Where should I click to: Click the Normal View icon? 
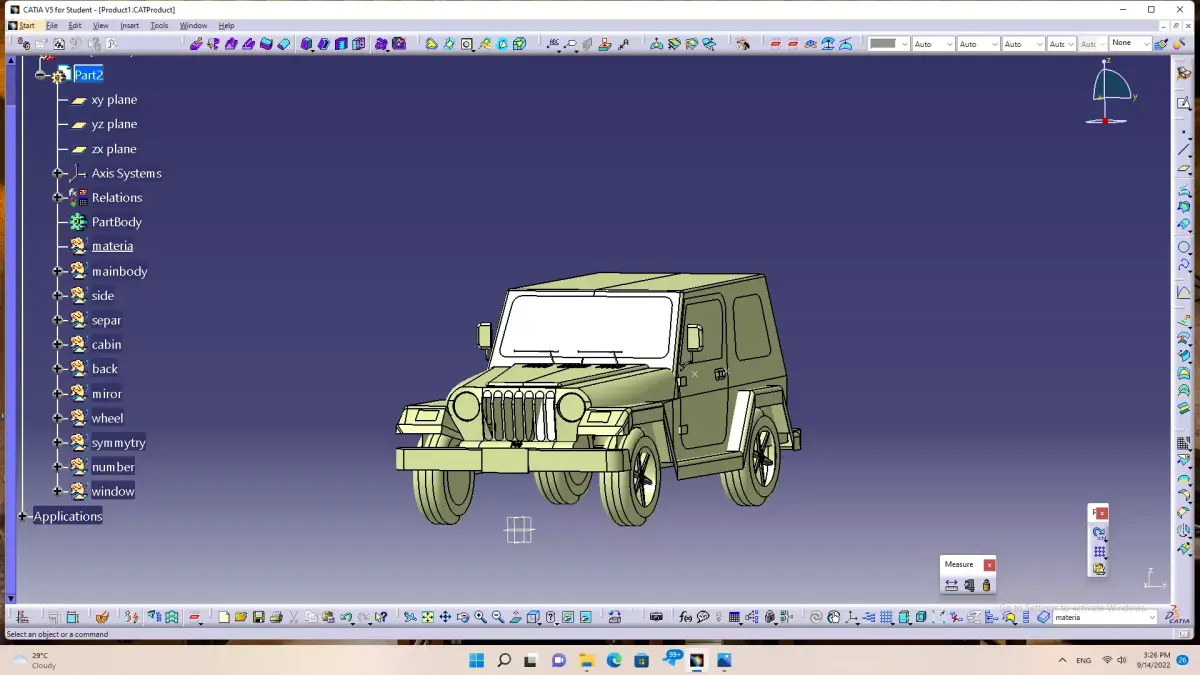coord(515,617)
